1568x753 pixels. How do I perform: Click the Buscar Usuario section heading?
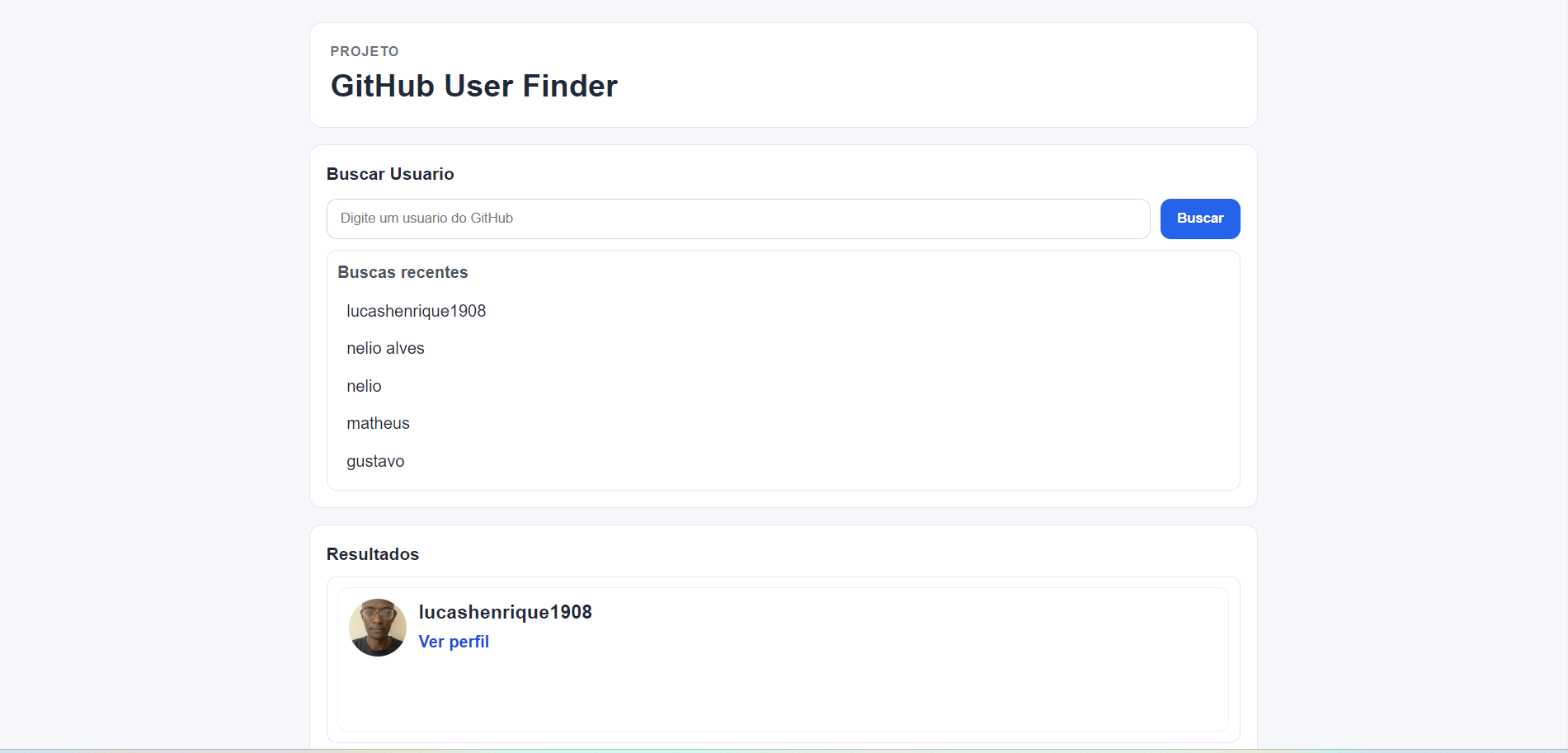click(x=390, y=174)
